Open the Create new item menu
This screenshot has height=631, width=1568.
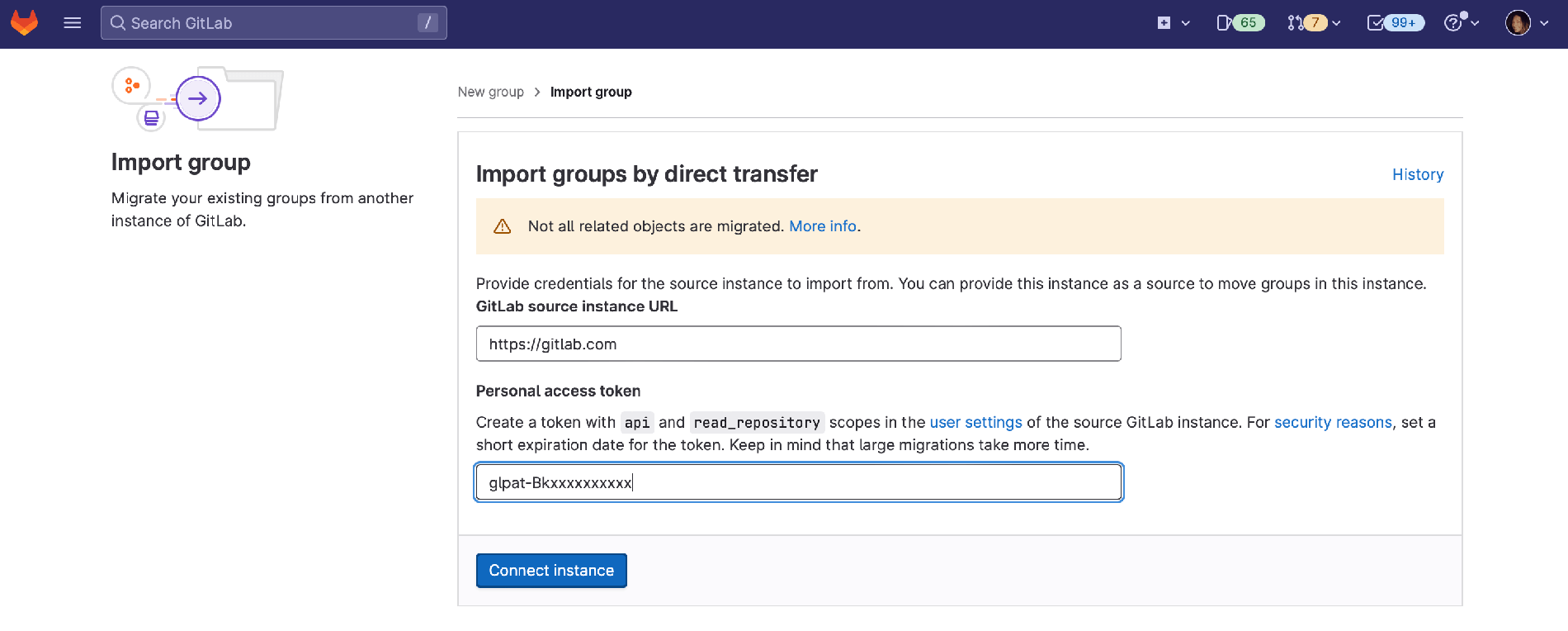1164,22
